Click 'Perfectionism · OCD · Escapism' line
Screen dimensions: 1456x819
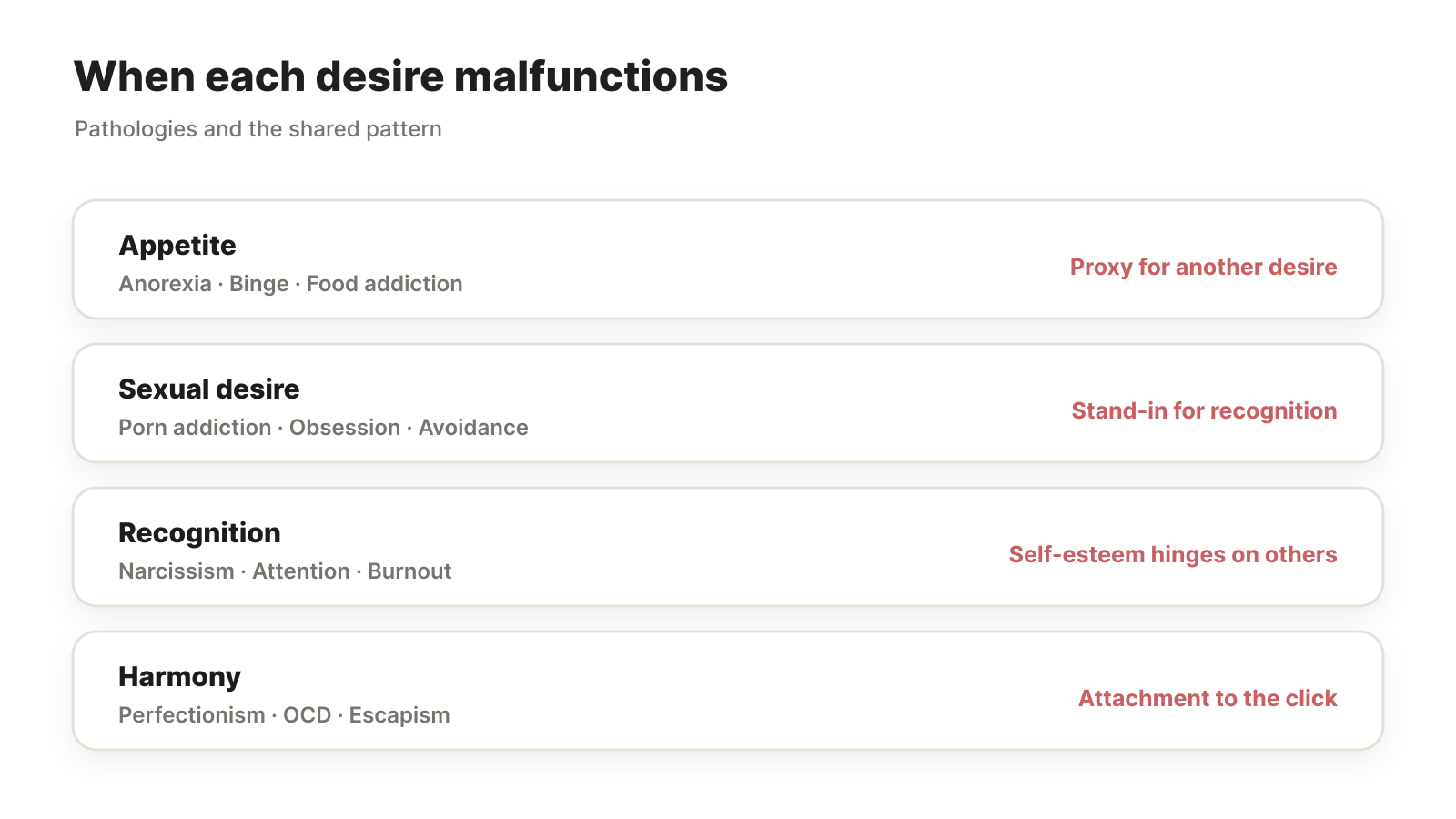[x=284, y=715]
